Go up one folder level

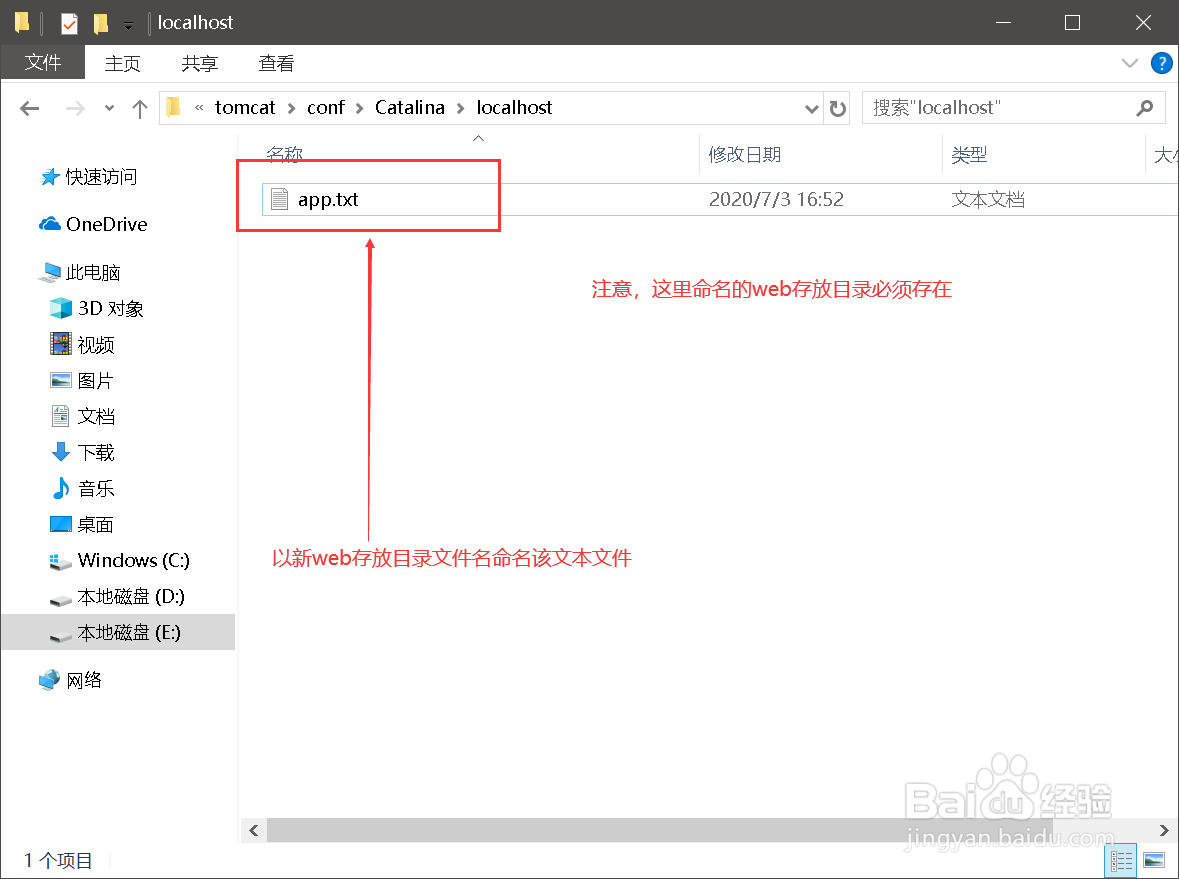140,109
